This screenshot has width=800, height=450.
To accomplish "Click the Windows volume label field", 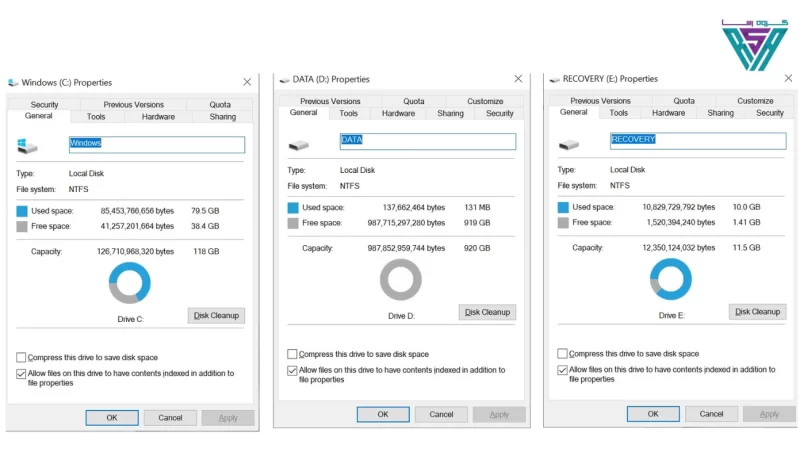I will click(157, 145).
